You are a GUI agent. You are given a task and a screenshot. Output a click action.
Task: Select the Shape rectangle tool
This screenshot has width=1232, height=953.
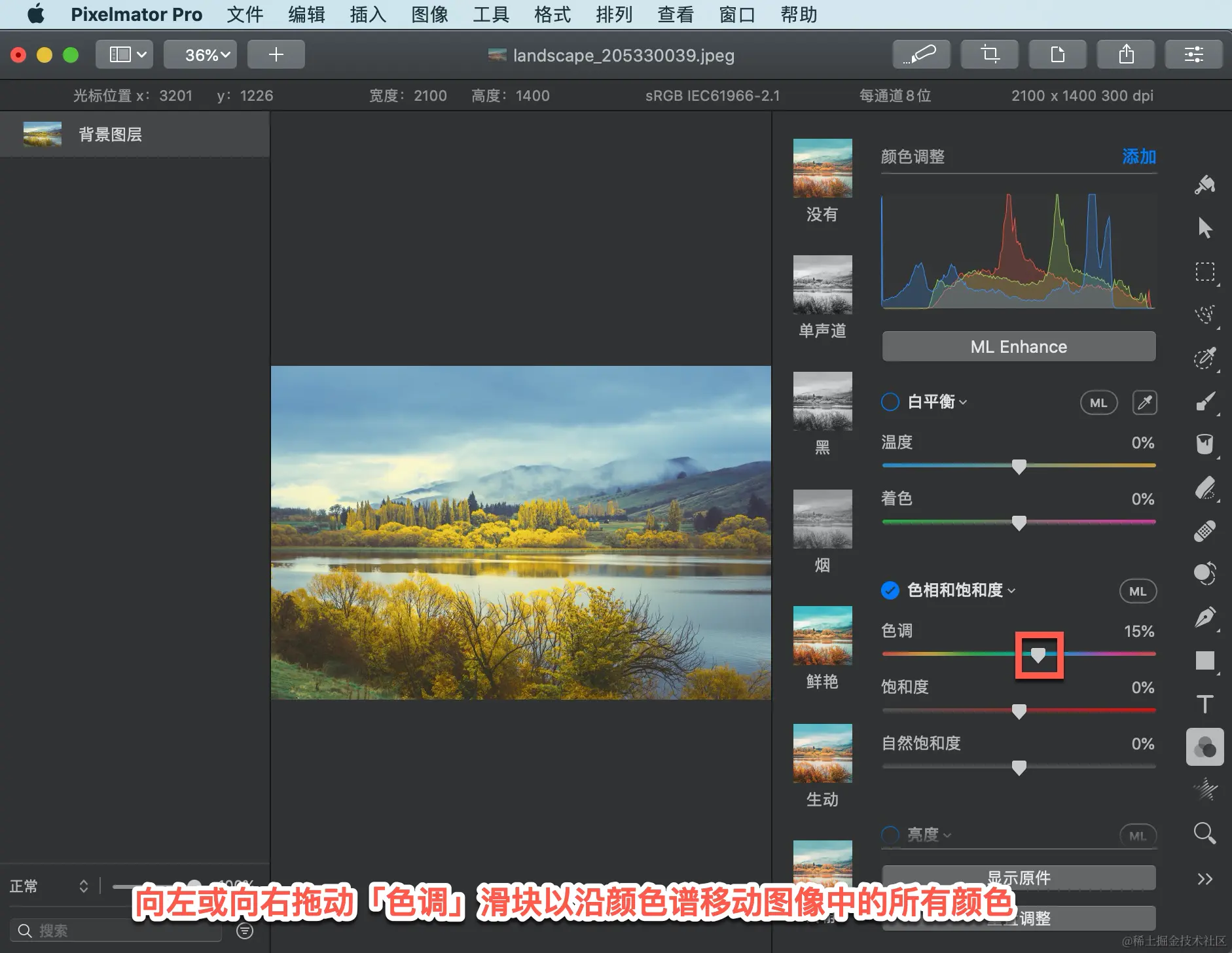tap(1205, 660)
